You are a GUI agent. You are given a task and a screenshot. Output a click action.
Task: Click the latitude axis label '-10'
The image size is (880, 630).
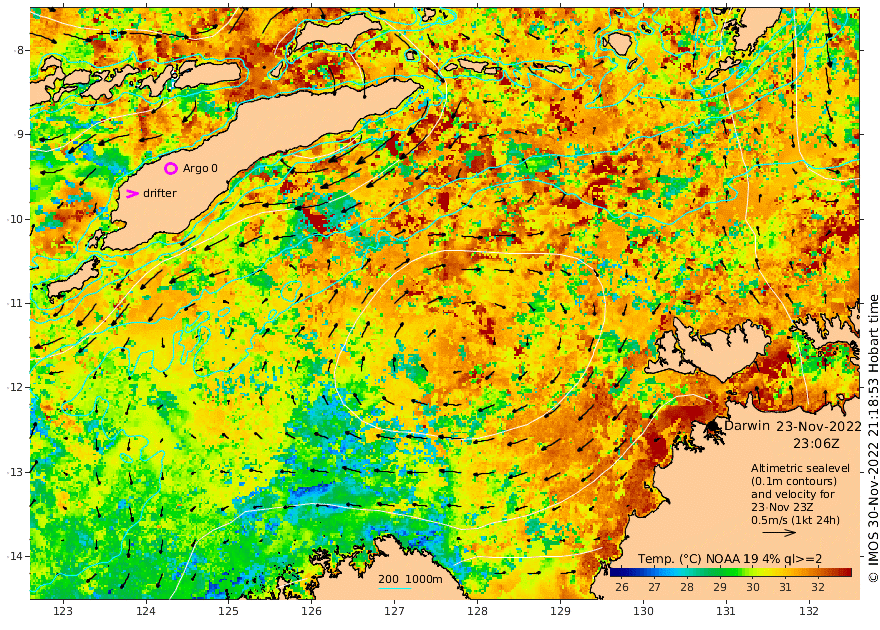(x=15, y=219)
